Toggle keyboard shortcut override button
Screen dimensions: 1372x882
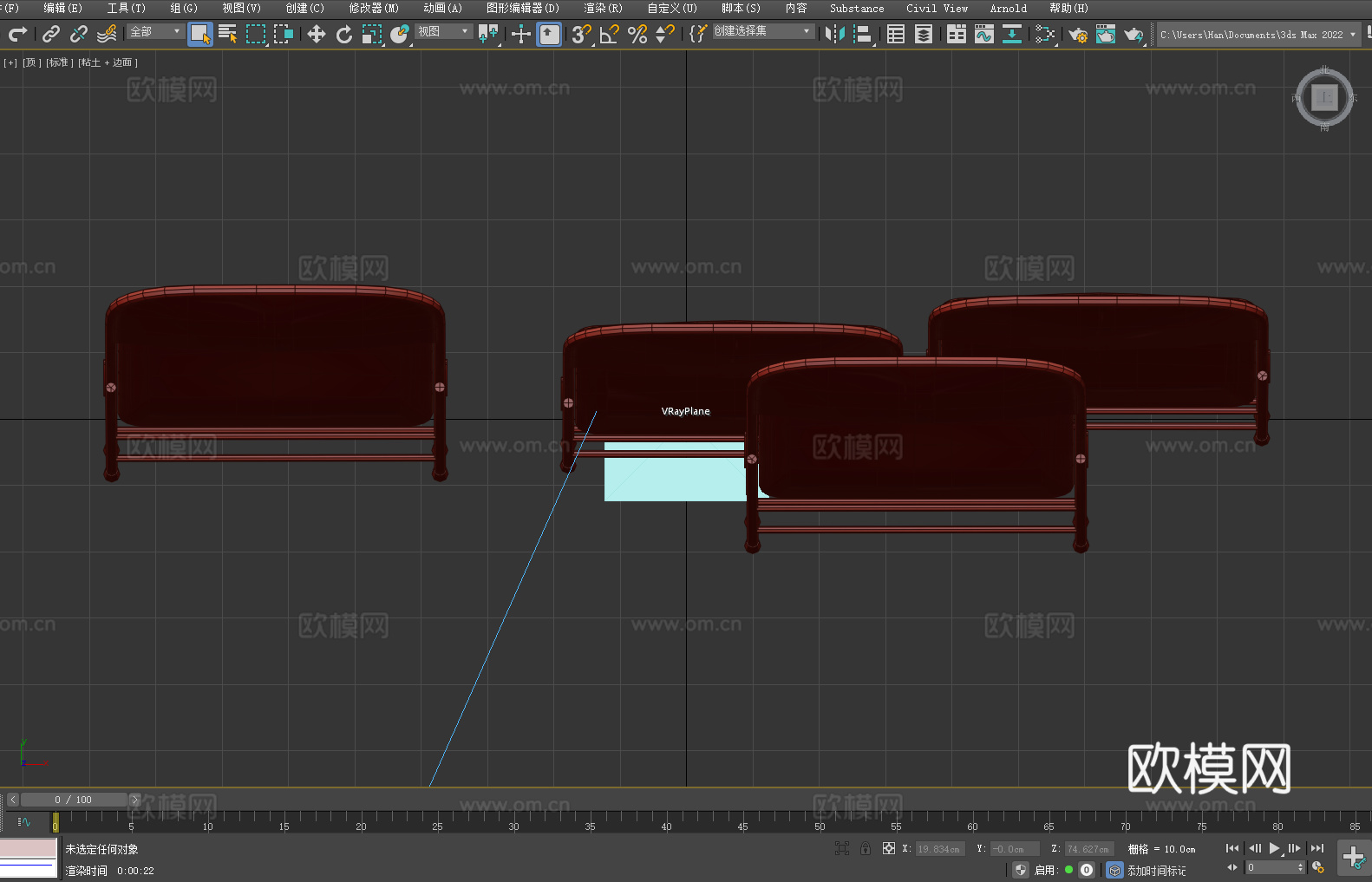pos(549,34)
